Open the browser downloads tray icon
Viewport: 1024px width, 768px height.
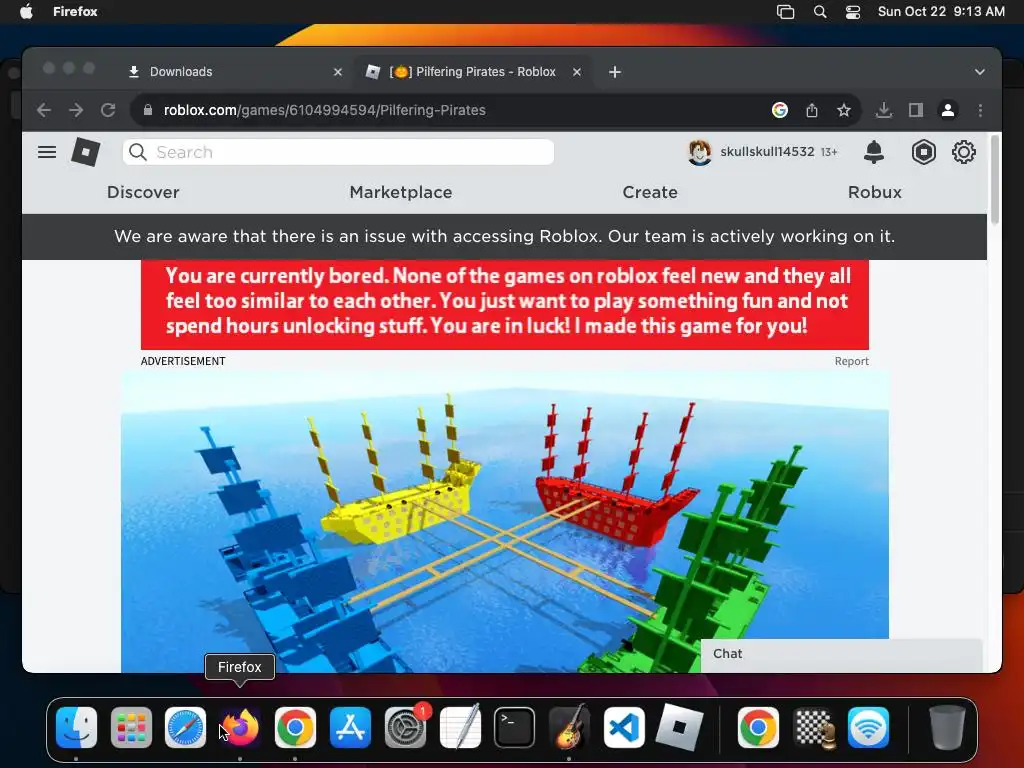[884, 110]
